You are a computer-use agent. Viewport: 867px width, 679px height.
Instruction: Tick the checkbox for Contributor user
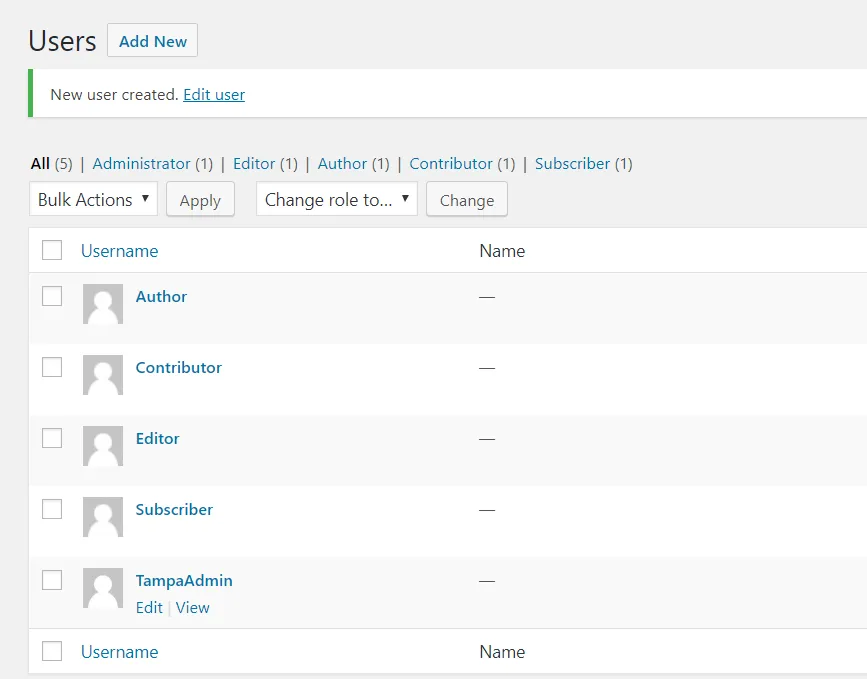52,367
